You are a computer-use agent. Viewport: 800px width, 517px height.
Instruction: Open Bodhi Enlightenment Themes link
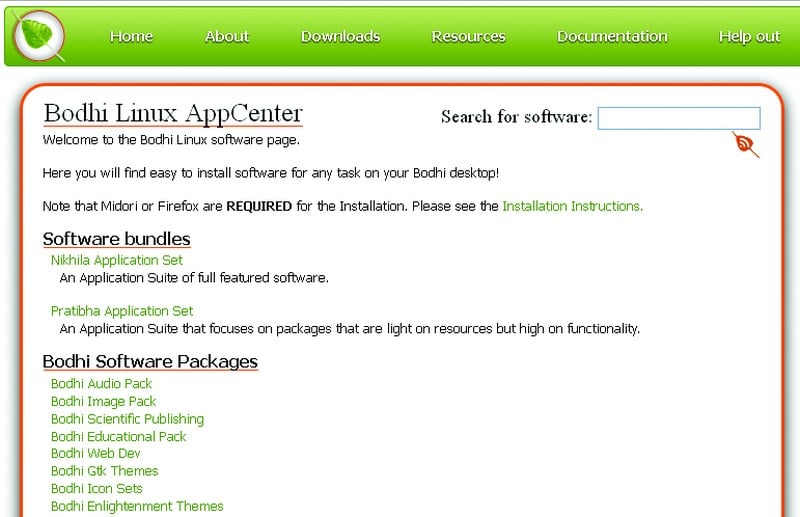point(137,506)
